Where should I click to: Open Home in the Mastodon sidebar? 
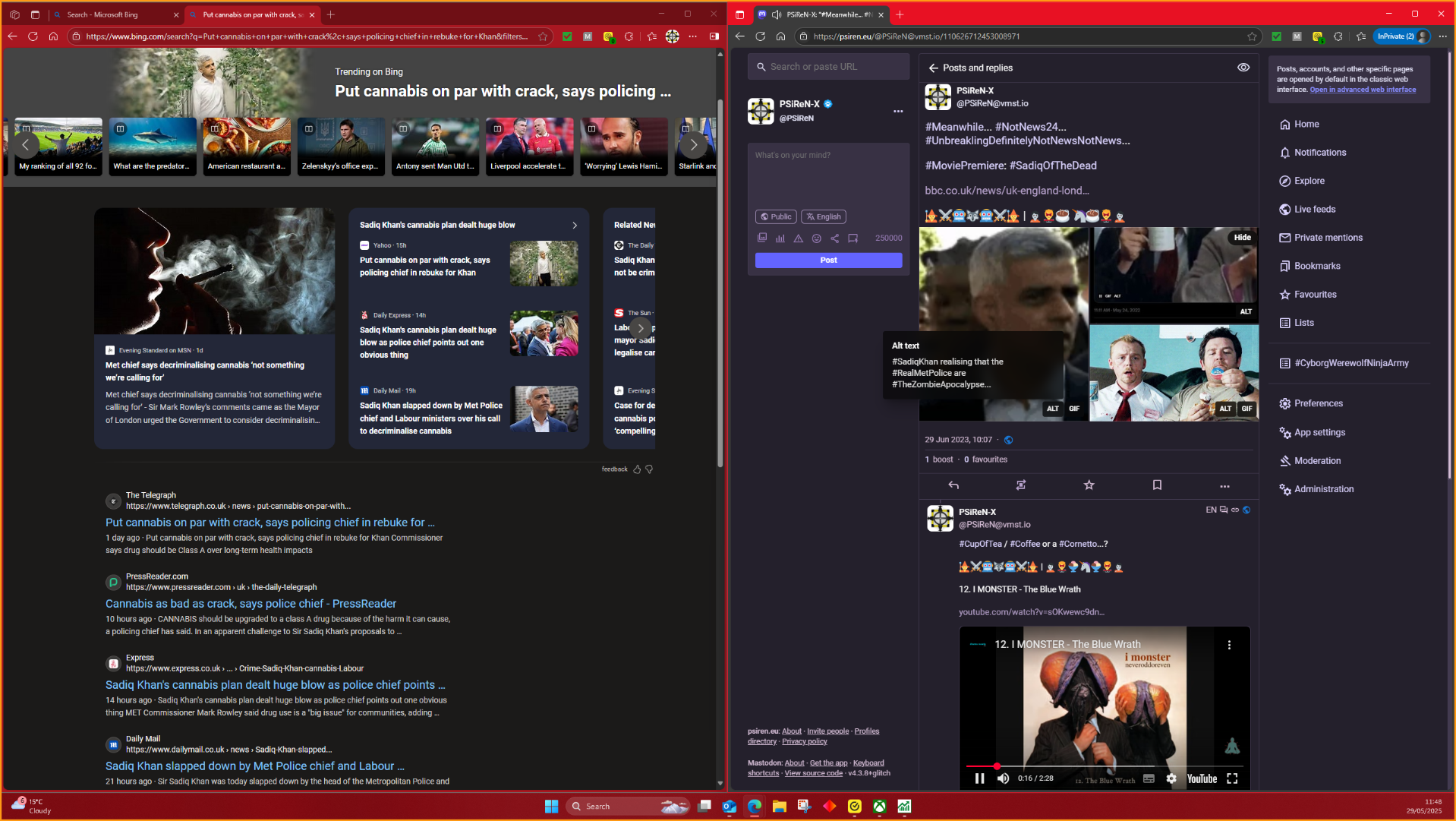1299,124
